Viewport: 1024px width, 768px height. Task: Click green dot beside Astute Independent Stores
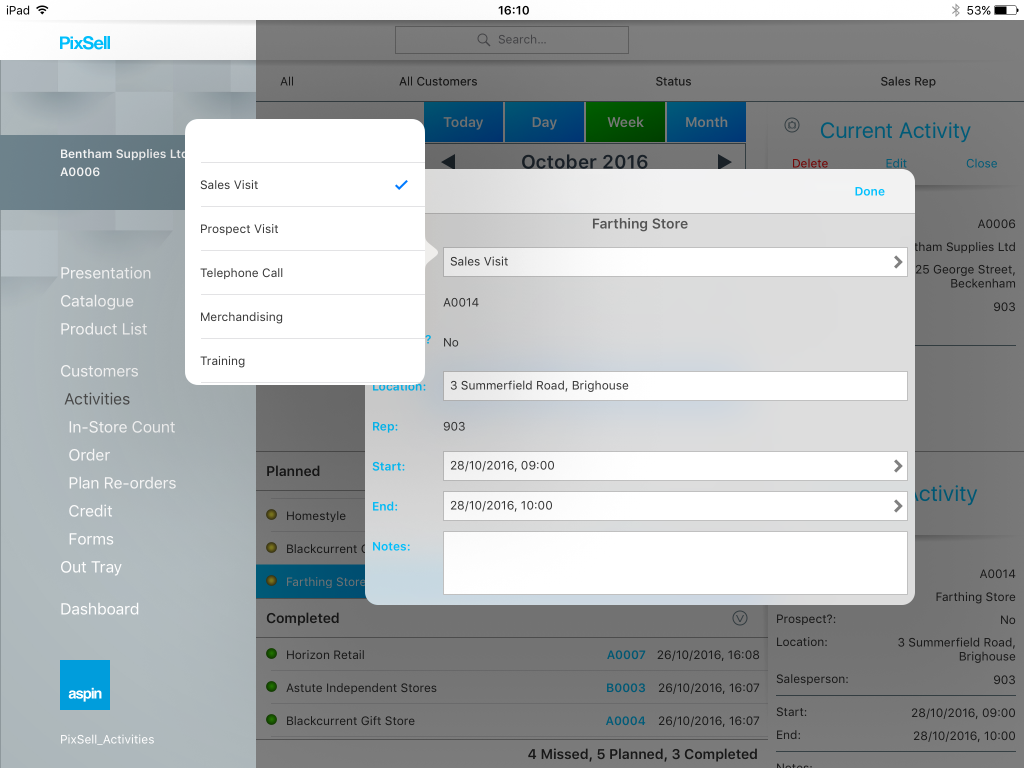click(272, 686)
